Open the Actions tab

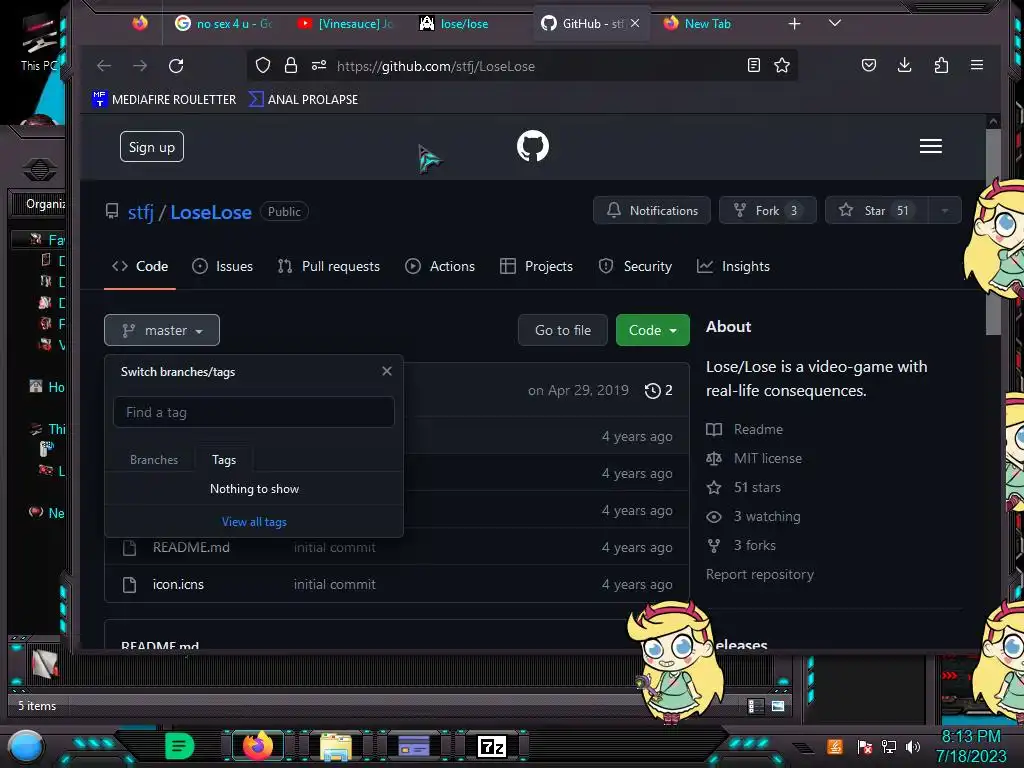pos(440,266)
